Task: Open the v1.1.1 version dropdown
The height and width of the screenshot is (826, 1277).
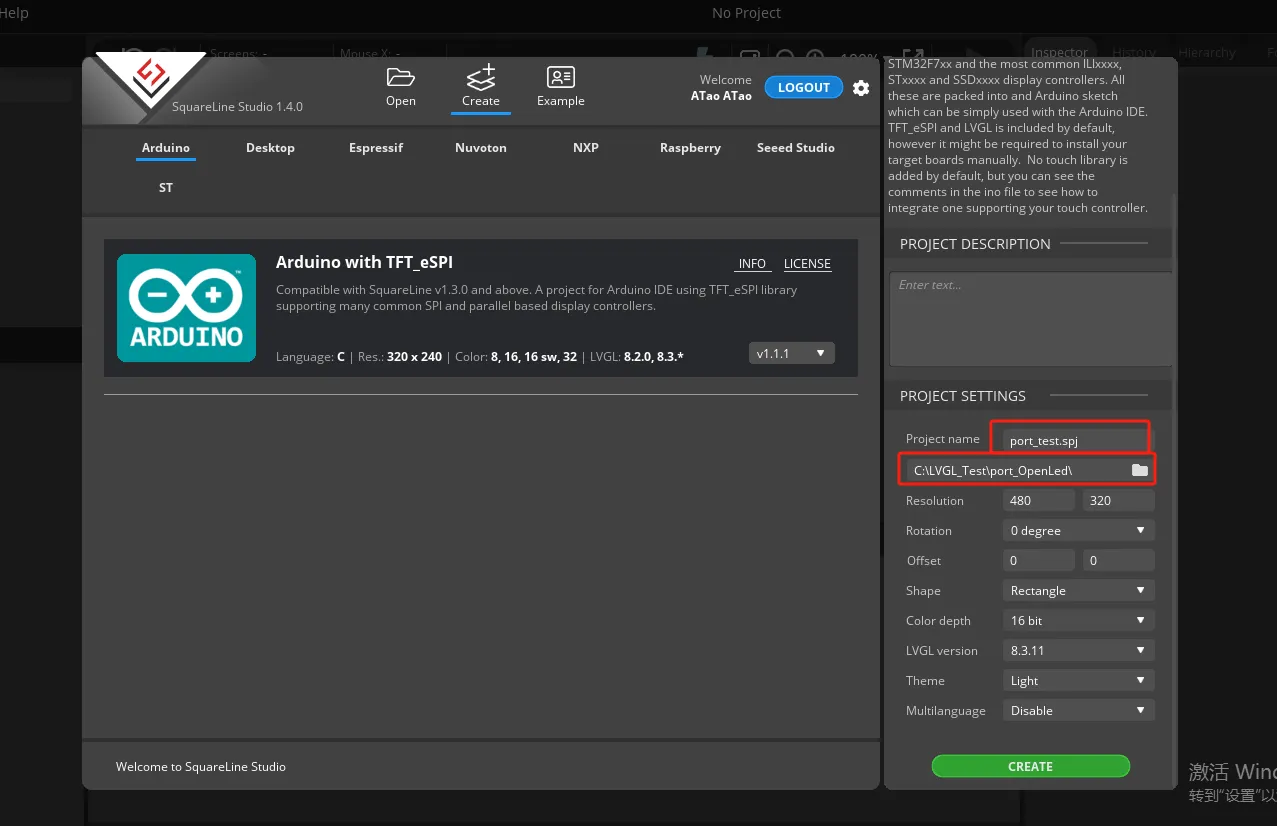Action: click(x=791, y=353)
